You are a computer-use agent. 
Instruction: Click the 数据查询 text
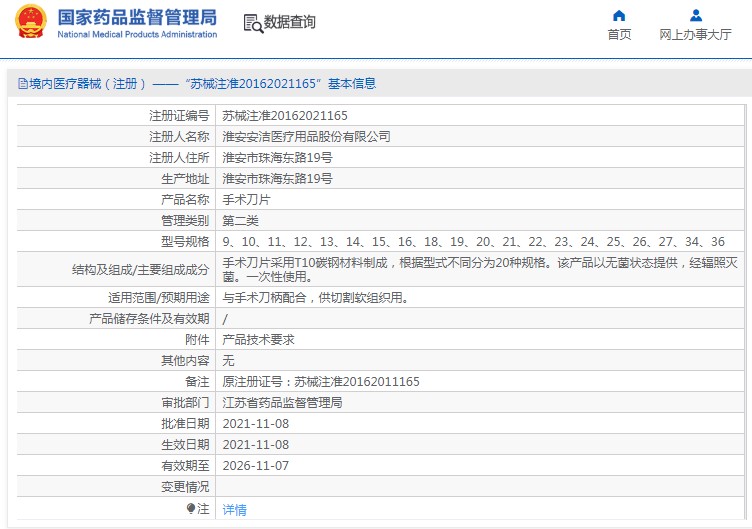(x=290, y=22)
